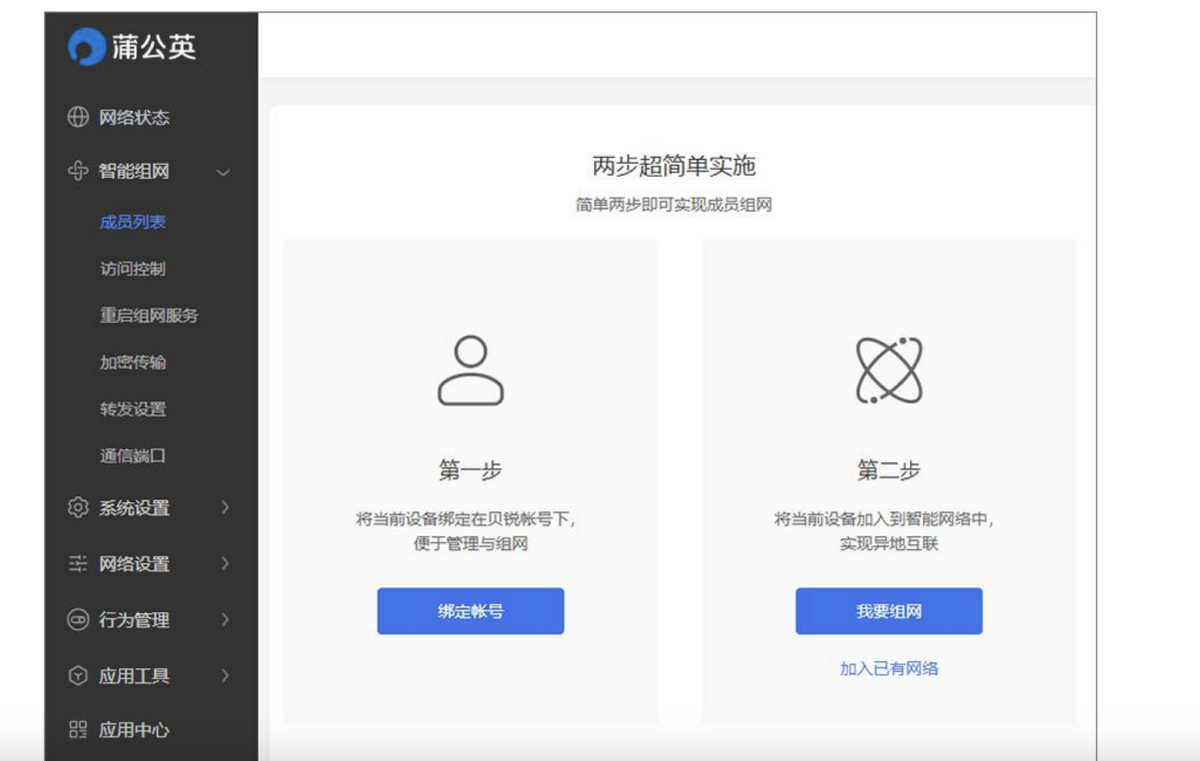Expand the 网络设置 submenu arrow
Viewport: 1200px width, 761px height.
pos(225,564)
